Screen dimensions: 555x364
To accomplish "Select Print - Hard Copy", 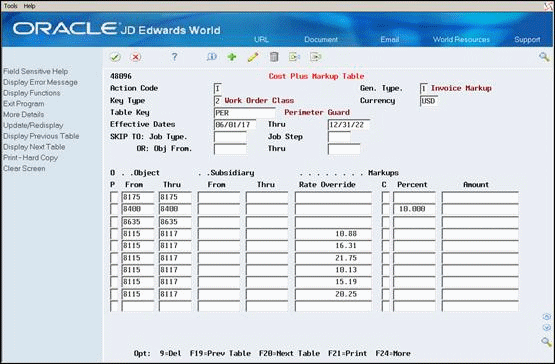I will 30,158.
